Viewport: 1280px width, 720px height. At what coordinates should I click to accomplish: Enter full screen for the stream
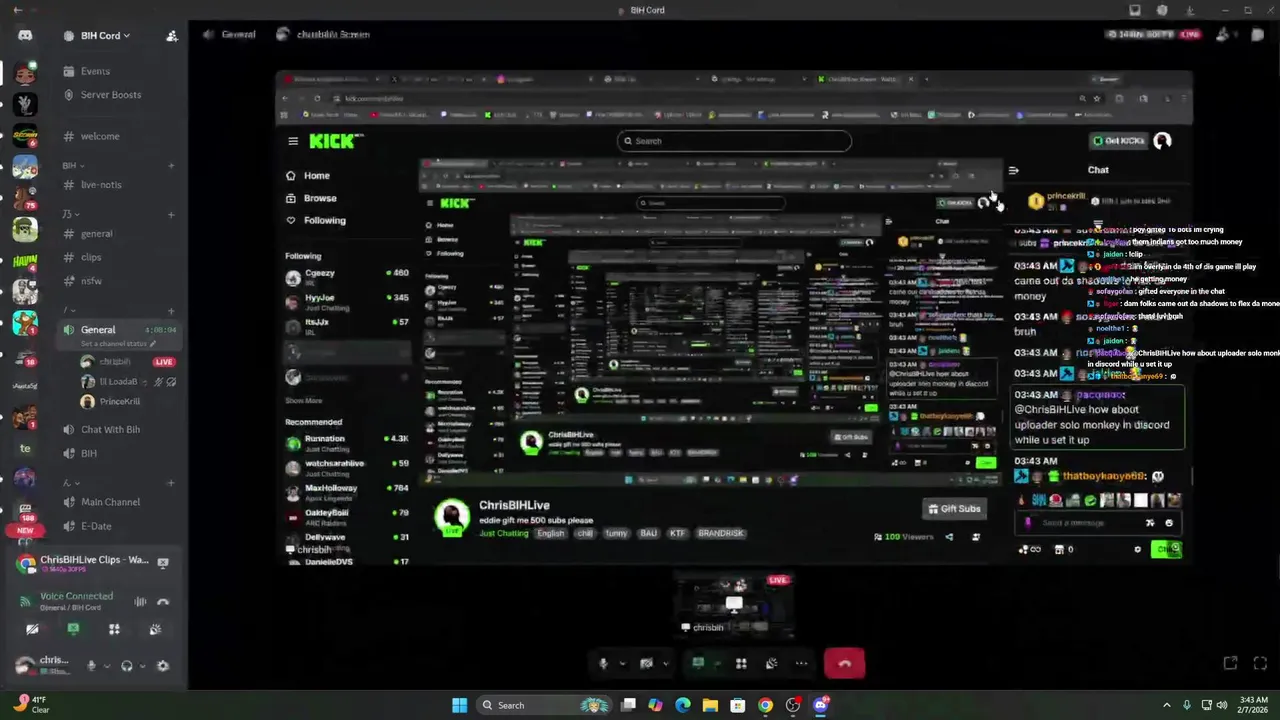(x=1260, y=663)
